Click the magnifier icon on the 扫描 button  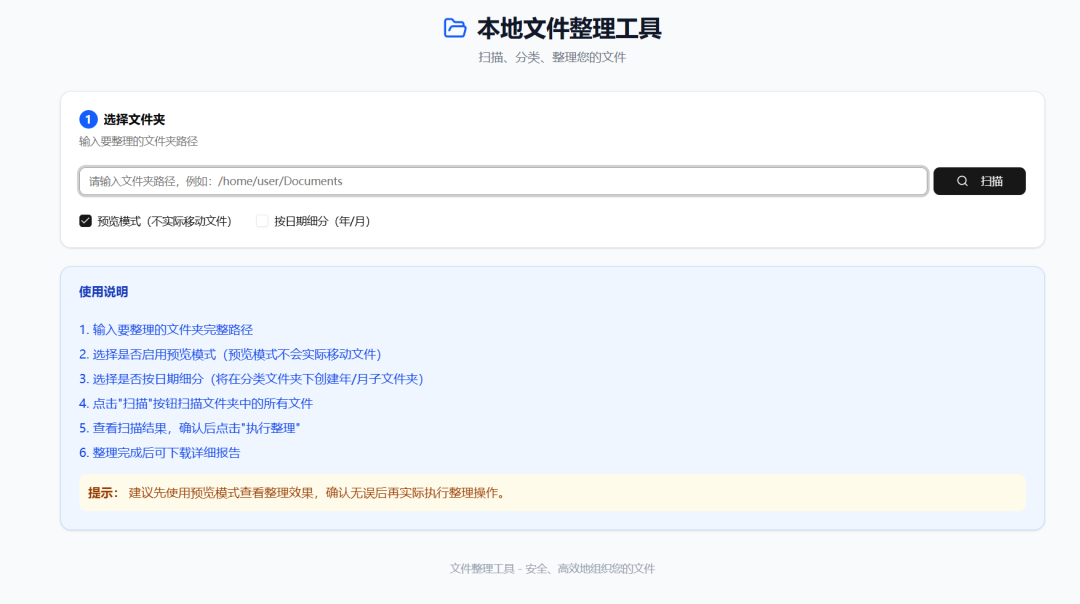pyautogui.click(x=962, y=181)
